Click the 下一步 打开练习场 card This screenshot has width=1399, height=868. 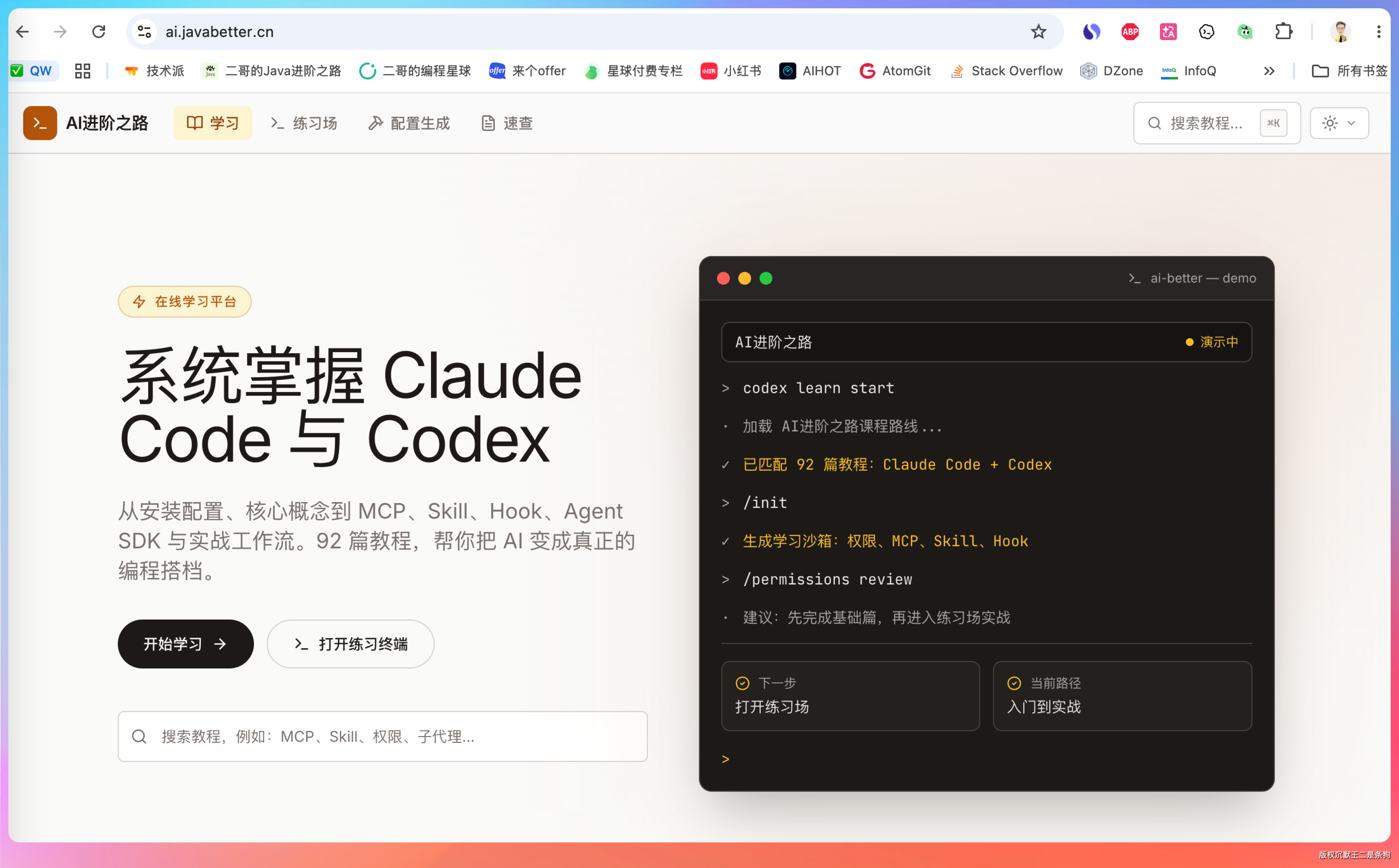pyautogui.click(x=850, y=696)
